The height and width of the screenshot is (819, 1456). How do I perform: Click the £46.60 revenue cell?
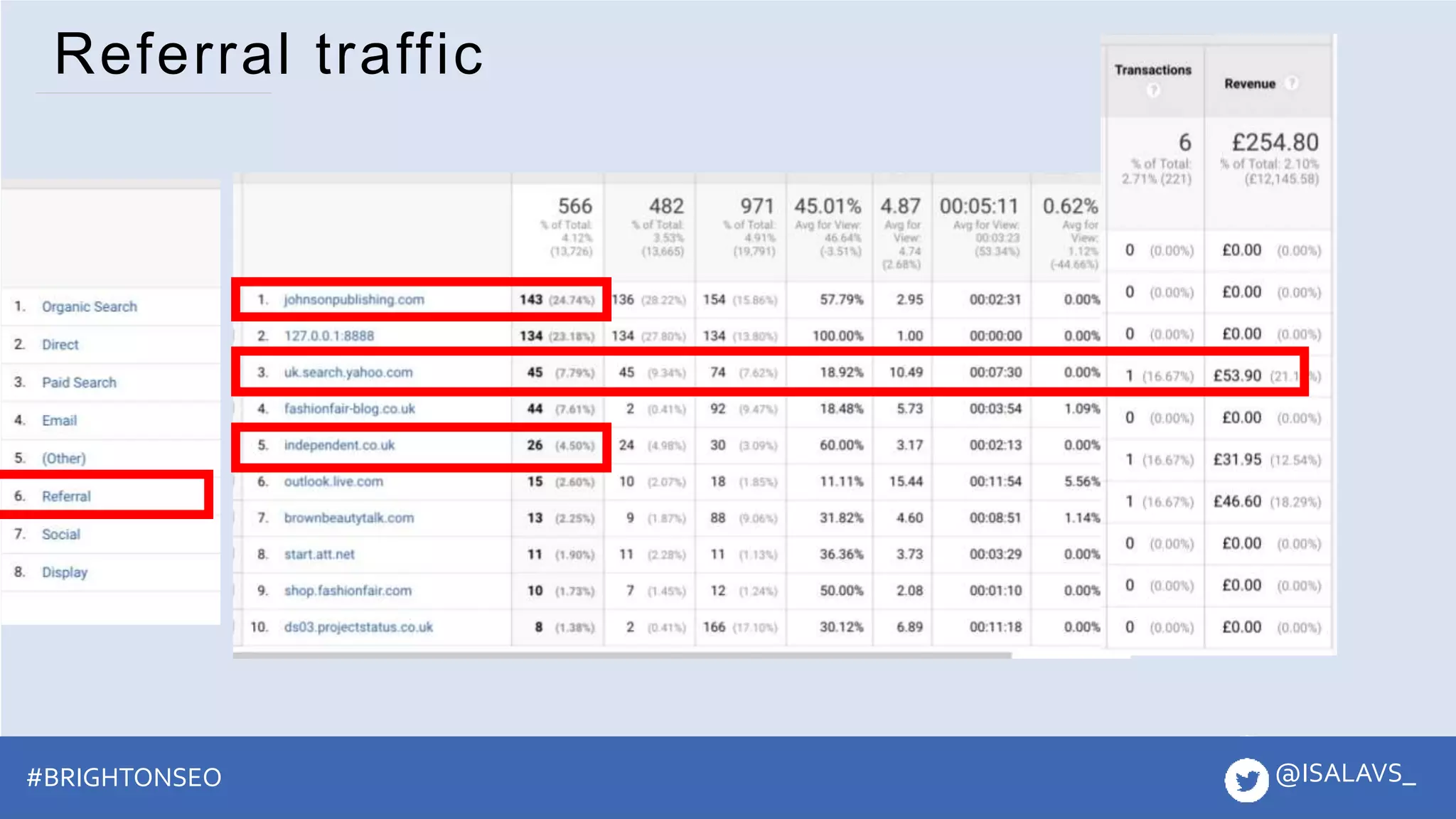1237,501
